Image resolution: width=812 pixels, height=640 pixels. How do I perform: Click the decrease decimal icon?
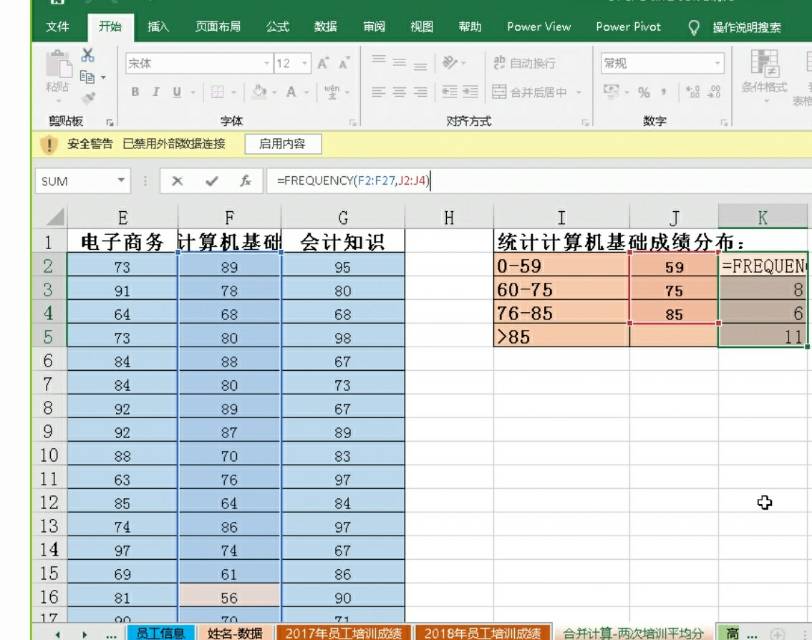pos(714,92)
